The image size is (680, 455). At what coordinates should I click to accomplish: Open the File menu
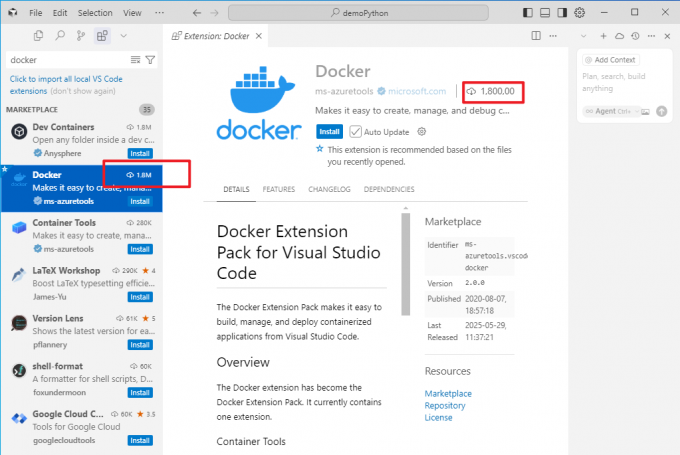click(36, 13)
